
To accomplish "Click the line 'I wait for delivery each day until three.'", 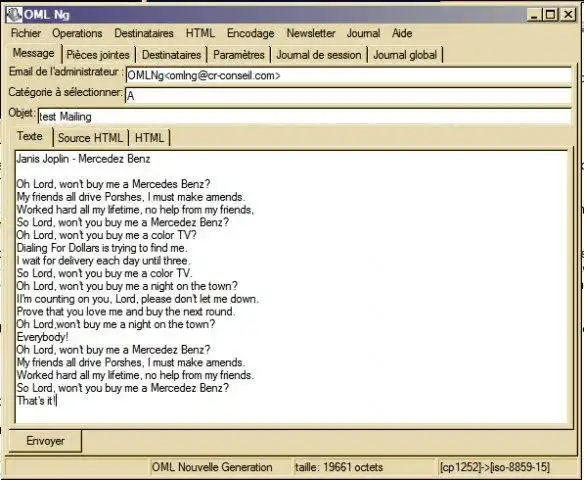I will [x=103, y=261].
